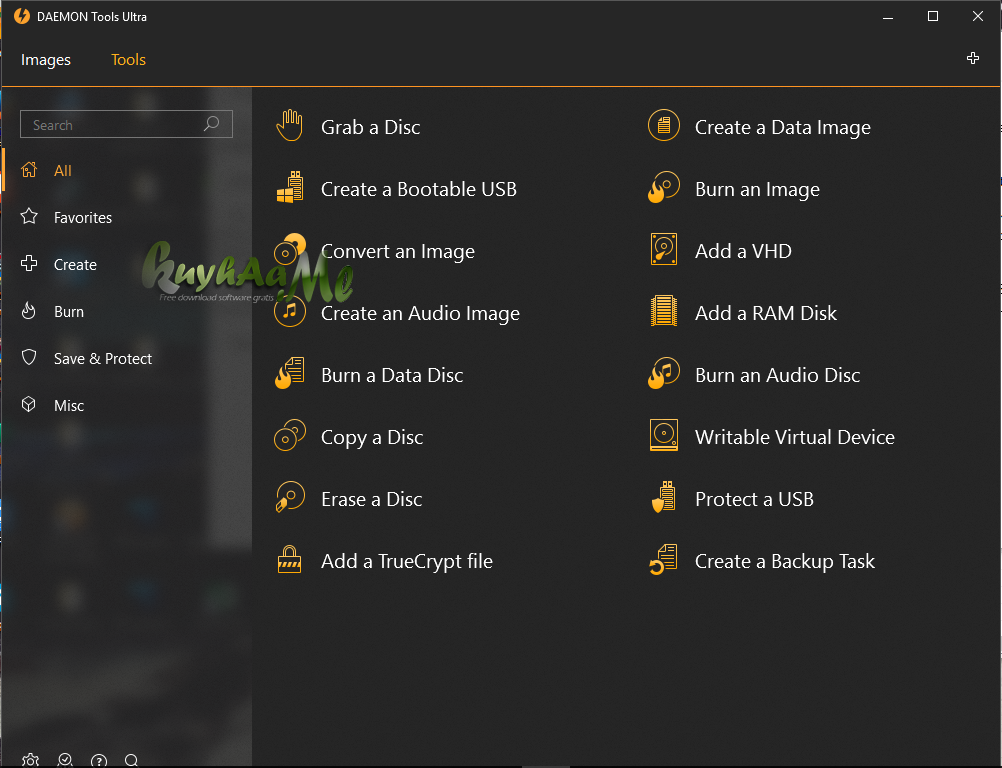Image resolution: width=1002 pixels, height=768 pixels.
Task: Open Copy a Disc label
Action: (372, 437)
